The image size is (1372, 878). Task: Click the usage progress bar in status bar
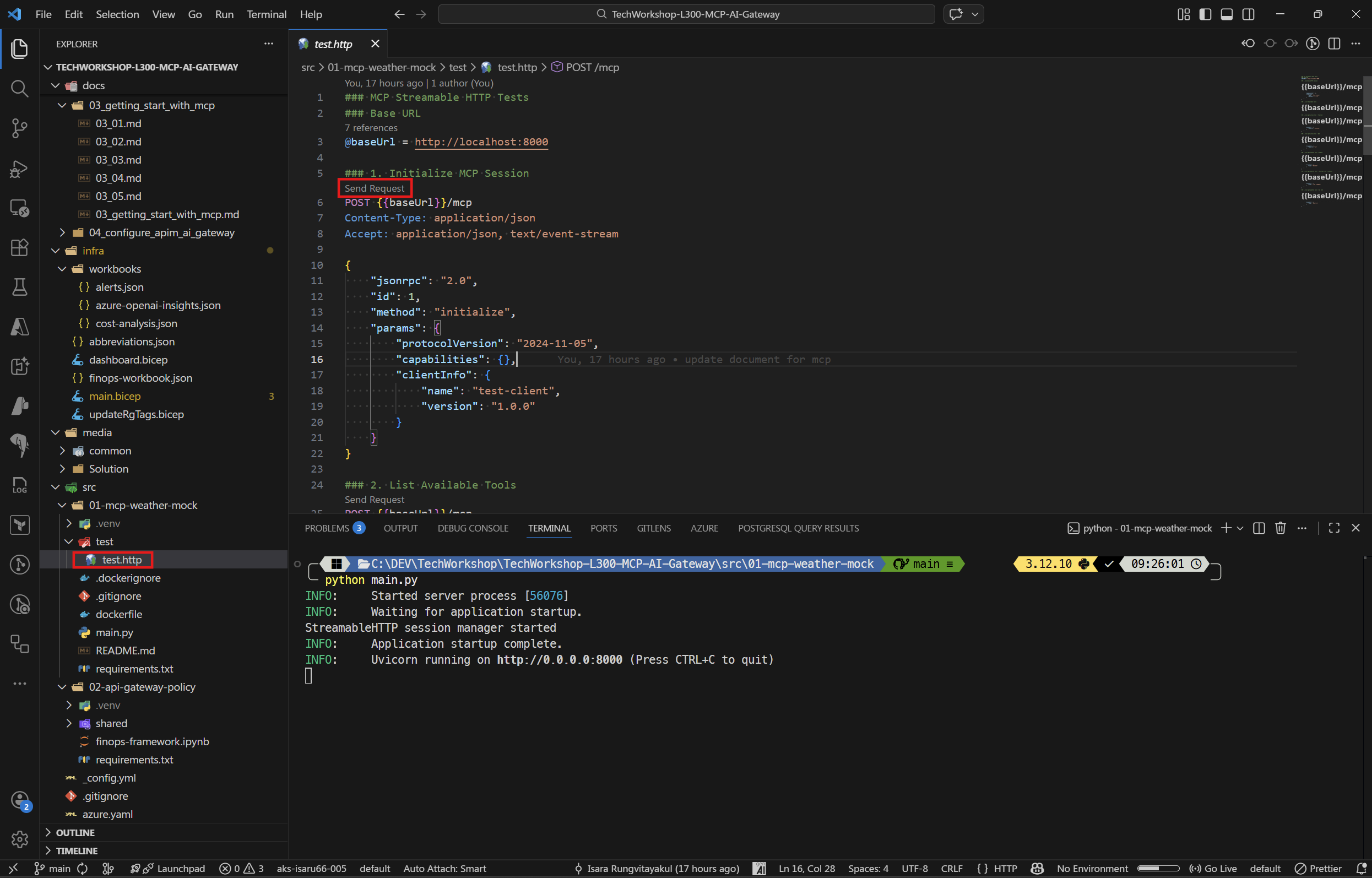[1158, 868]
